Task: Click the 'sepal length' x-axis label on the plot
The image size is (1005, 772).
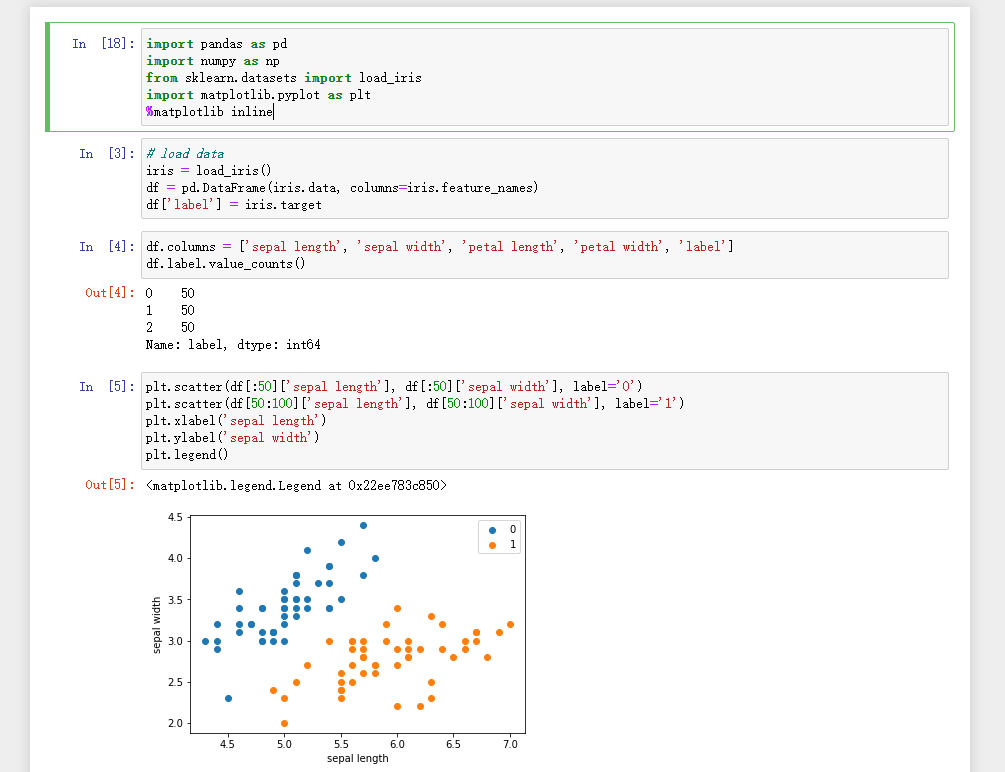Action: tap(357, 758)
